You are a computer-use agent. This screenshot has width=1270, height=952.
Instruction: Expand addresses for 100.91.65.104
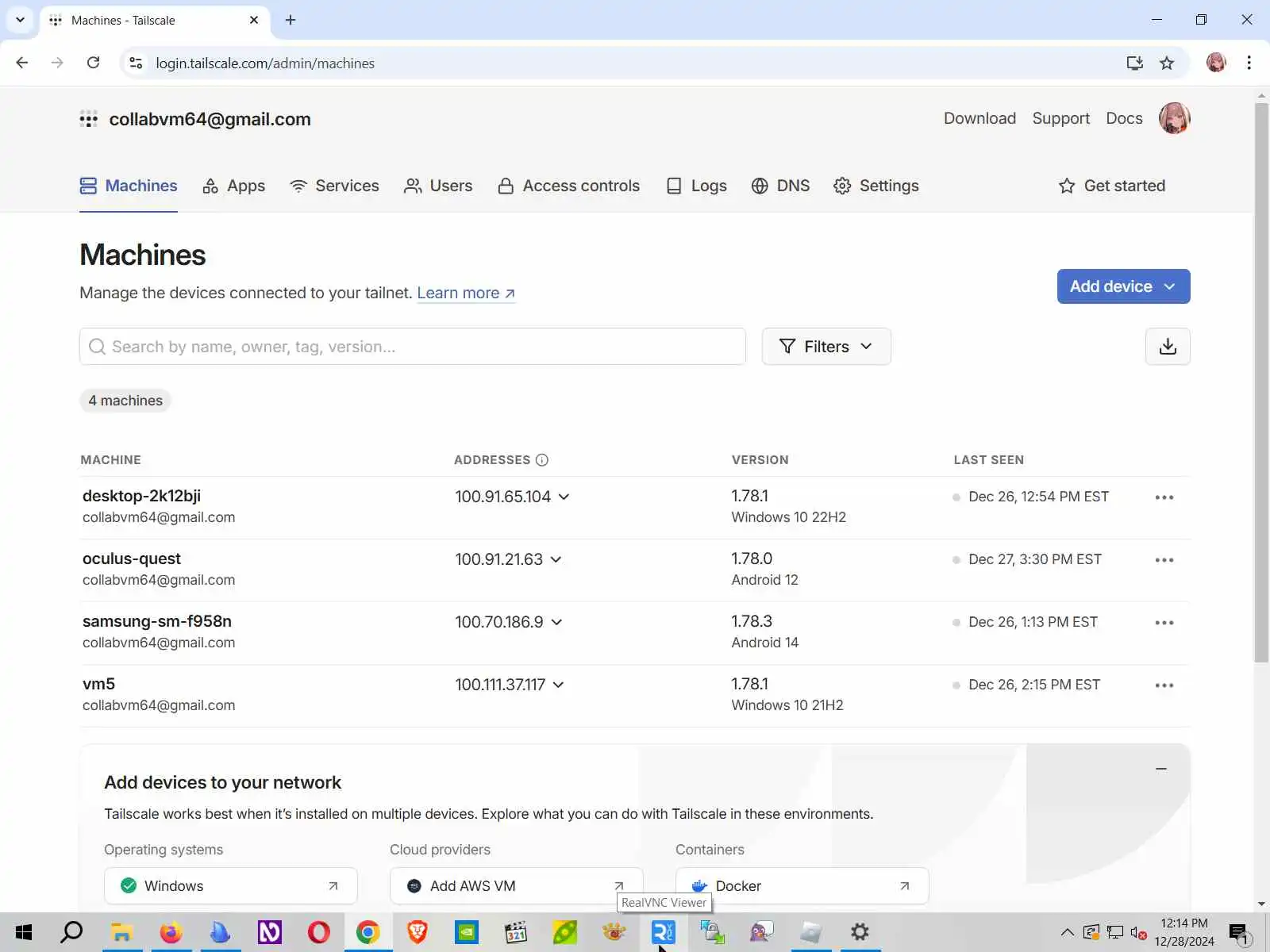click(x=564, y=497)
